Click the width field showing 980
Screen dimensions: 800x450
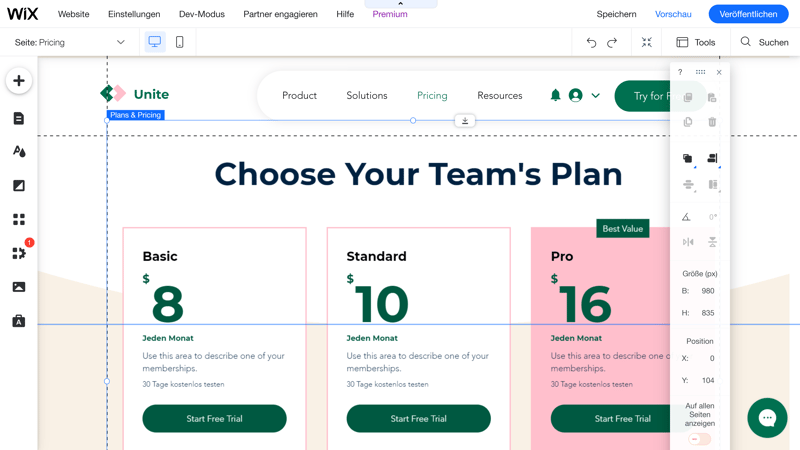[708, 291]
